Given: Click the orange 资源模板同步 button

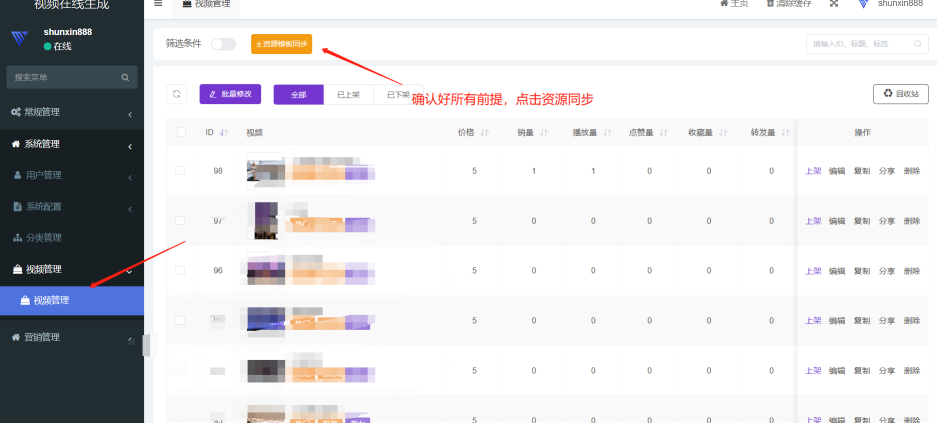Looking at the screenshot, I should 281,44.
